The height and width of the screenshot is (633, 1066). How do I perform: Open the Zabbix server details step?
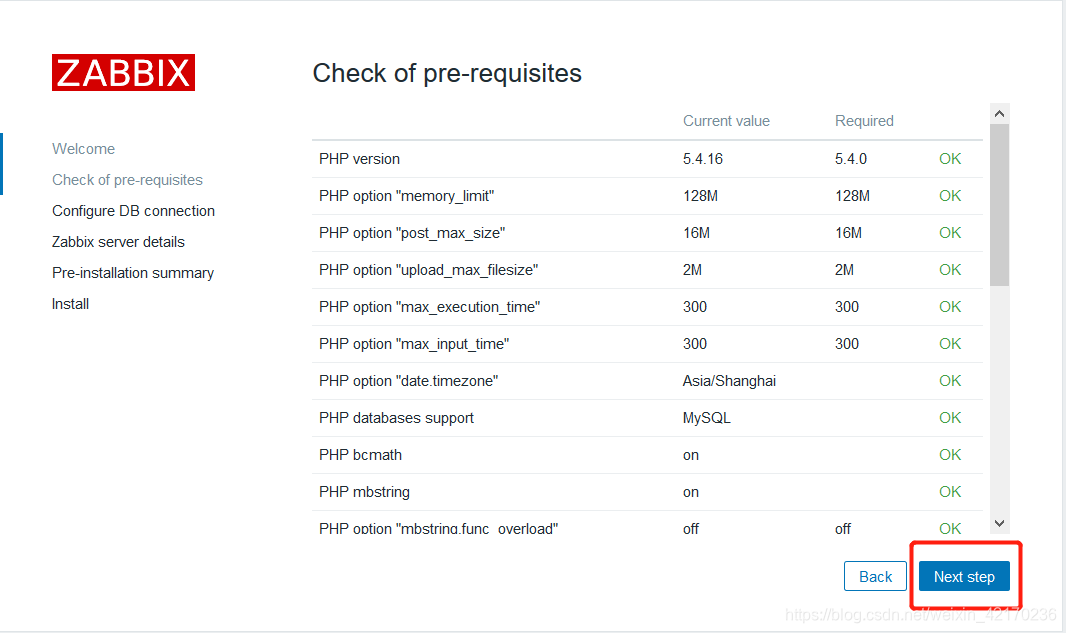point(118,242)
